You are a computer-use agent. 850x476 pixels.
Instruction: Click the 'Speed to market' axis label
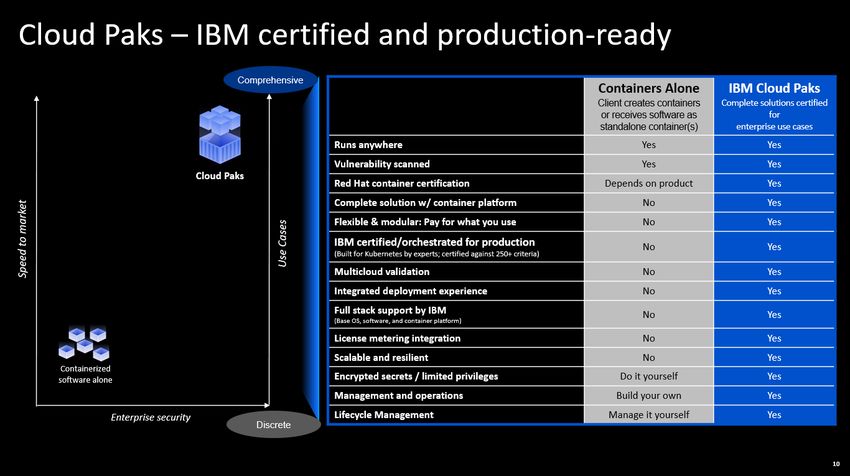click(x=22, y=239)
